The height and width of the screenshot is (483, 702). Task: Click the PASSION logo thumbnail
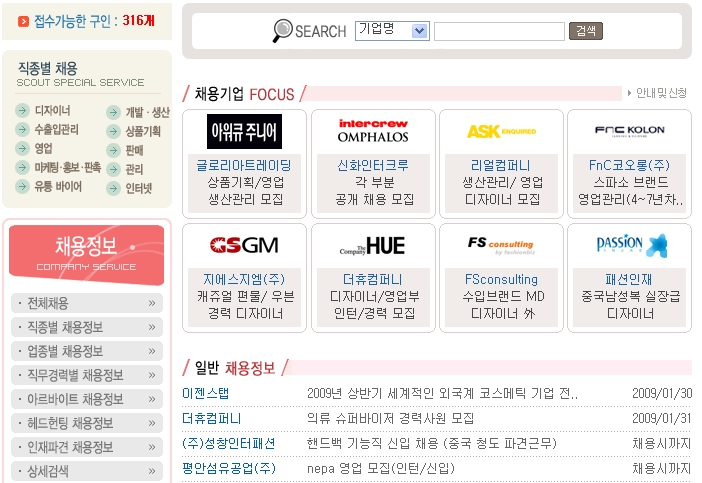coord(632,245)
